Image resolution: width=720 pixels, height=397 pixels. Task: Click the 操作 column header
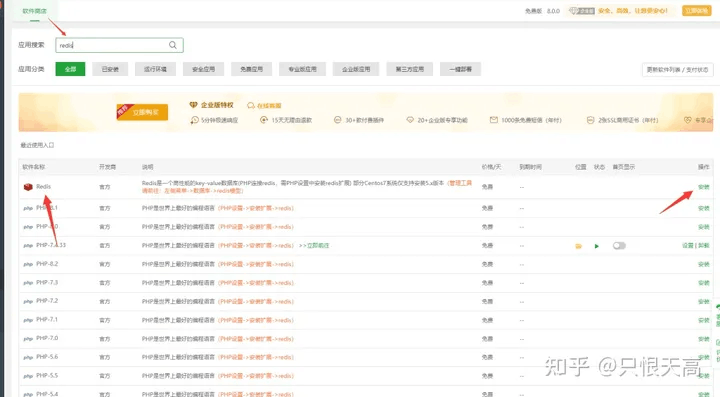click(703, 167)
